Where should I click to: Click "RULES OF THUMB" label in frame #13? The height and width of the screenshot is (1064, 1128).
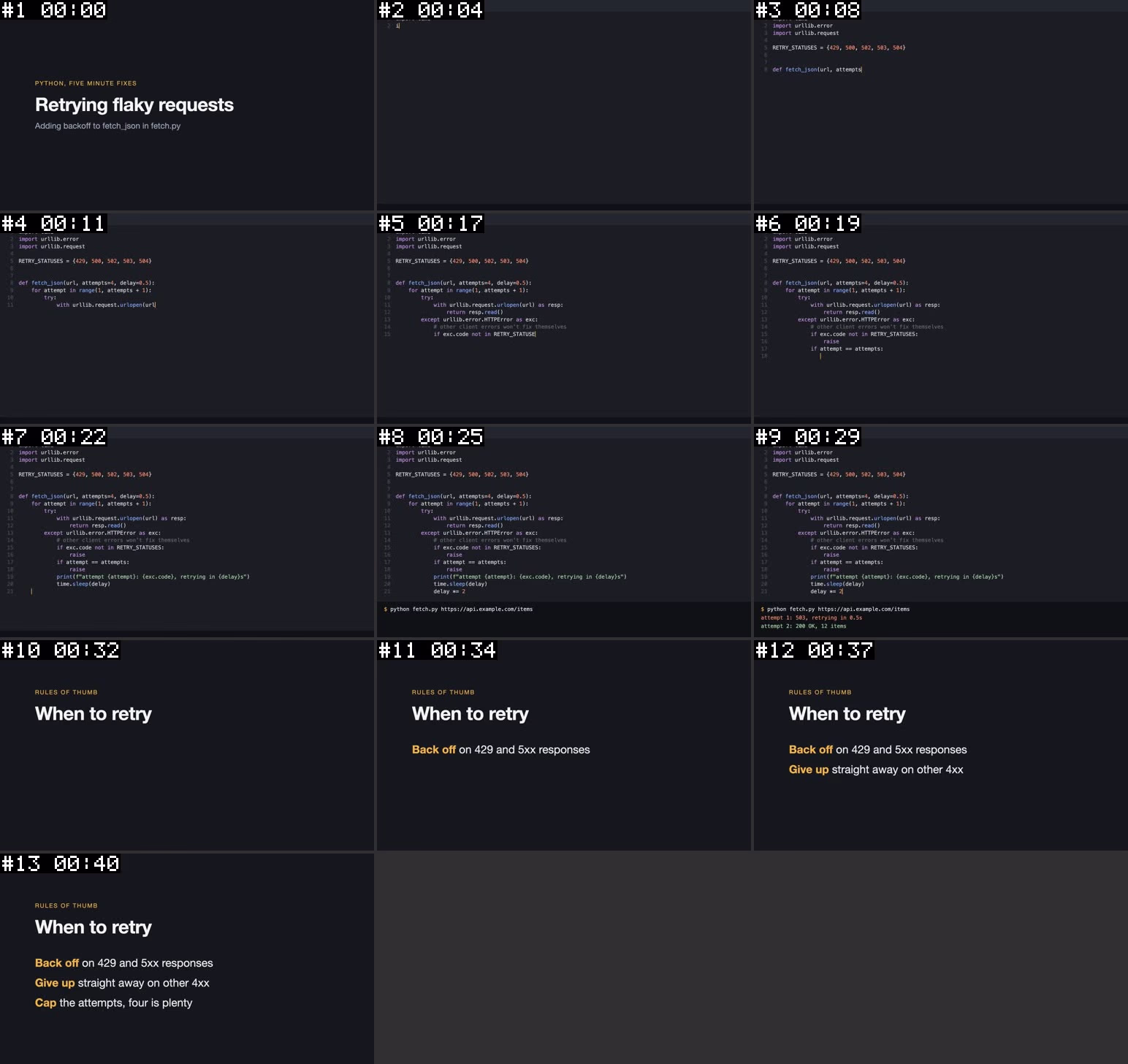pyautogui.click(x=66, y=905)
